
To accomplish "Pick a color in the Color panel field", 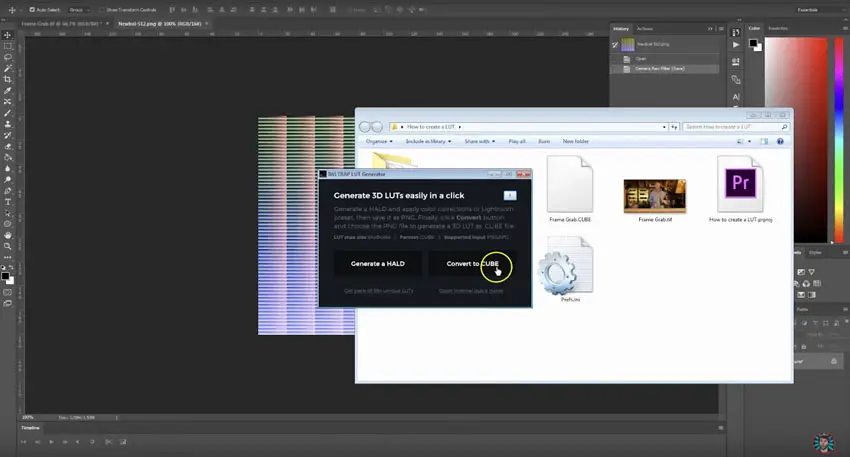I will 796,140.
